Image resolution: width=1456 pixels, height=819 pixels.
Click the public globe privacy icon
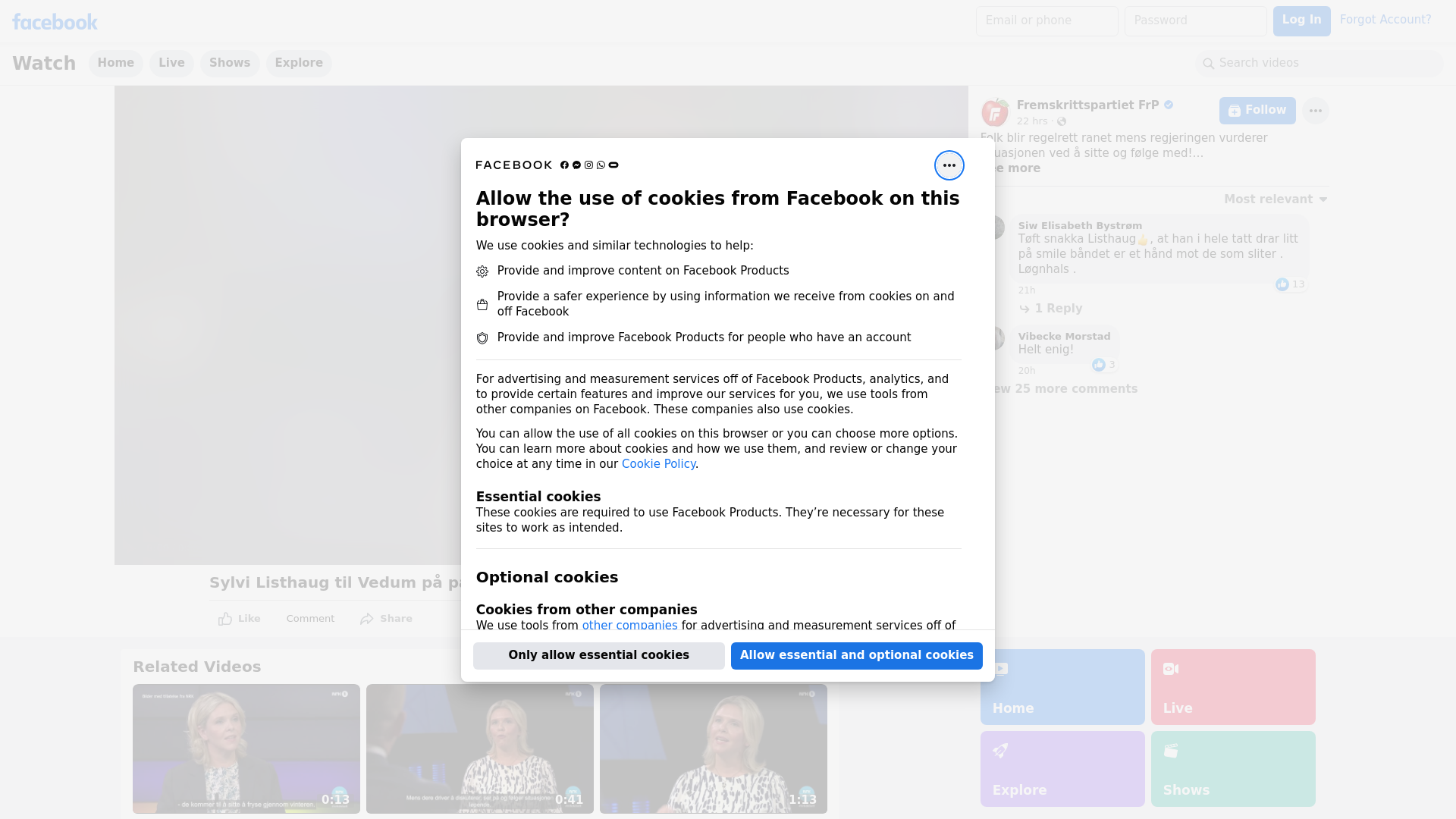click(1062, 121)
